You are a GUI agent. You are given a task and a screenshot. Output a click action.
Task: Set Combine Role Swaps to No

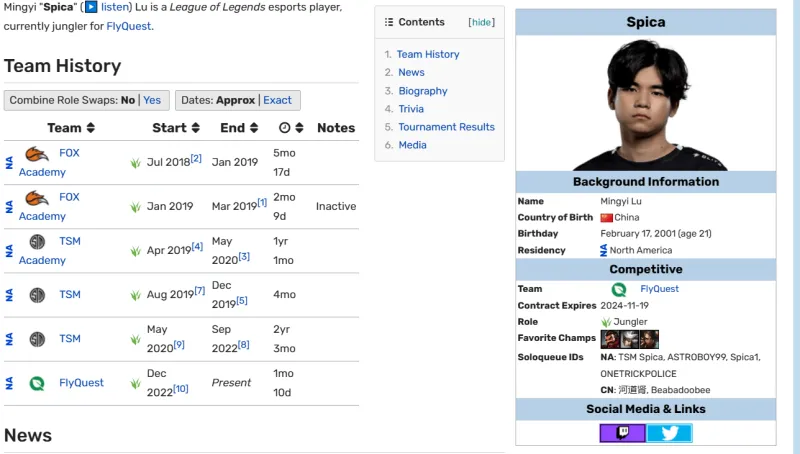(x=128, y=100)
